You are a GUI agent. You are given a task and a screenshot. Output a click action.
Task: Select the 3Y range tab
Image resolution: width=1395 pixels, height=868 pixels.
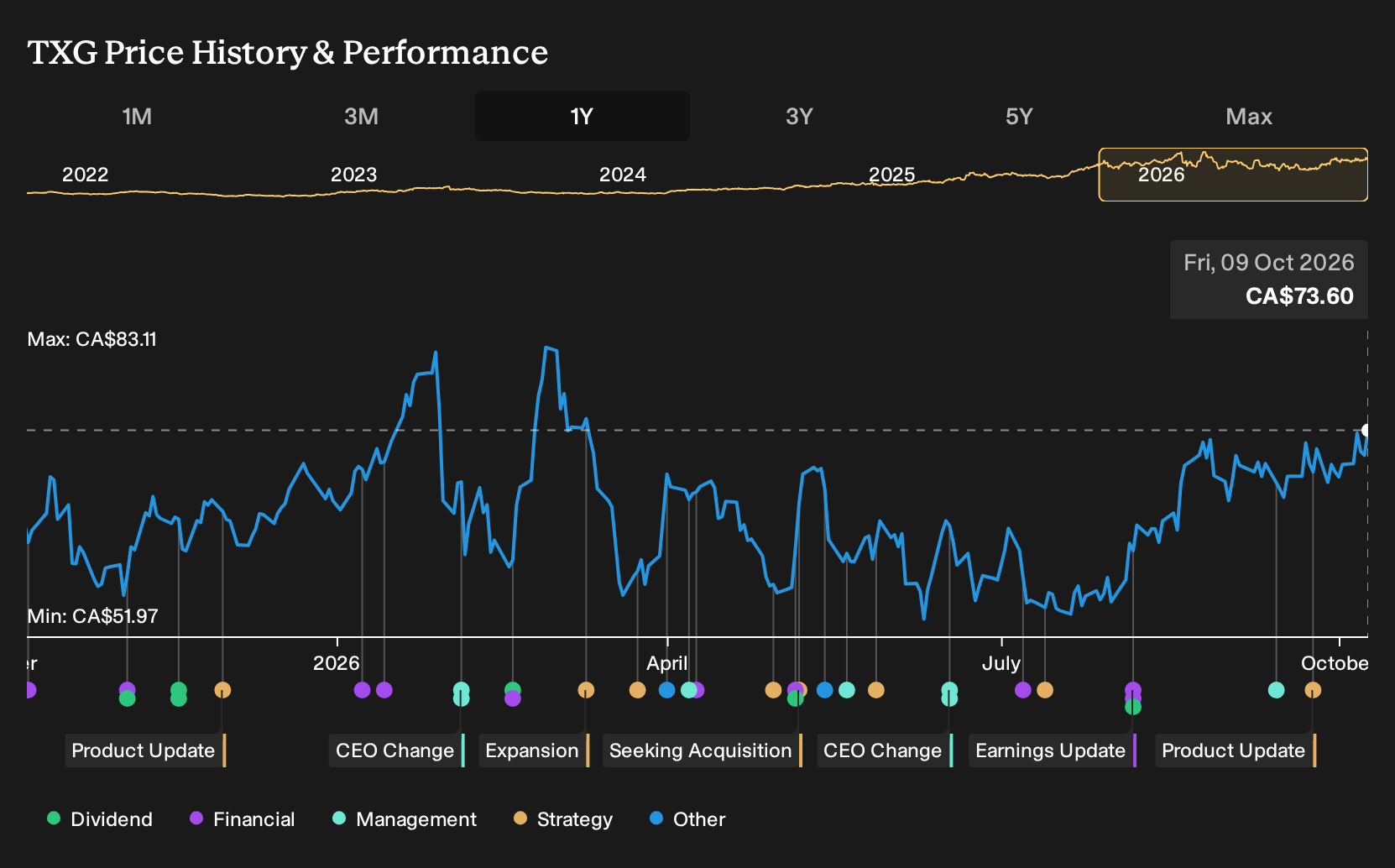click(799, 116)
